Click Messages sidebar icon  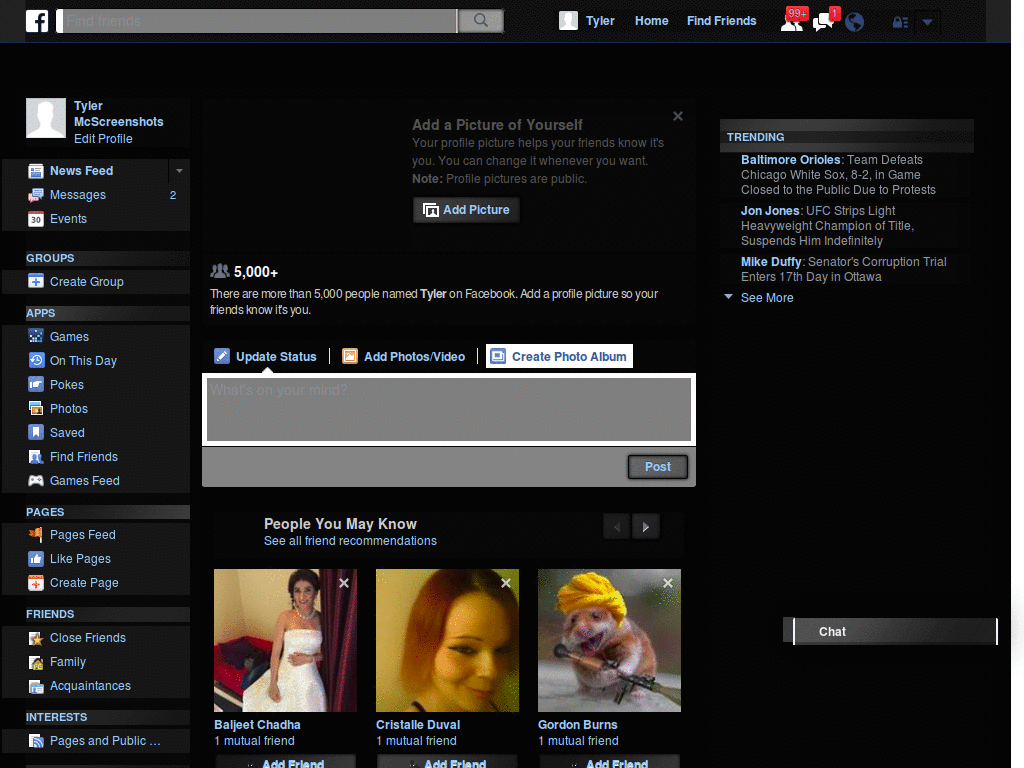(x=36, y=195)
